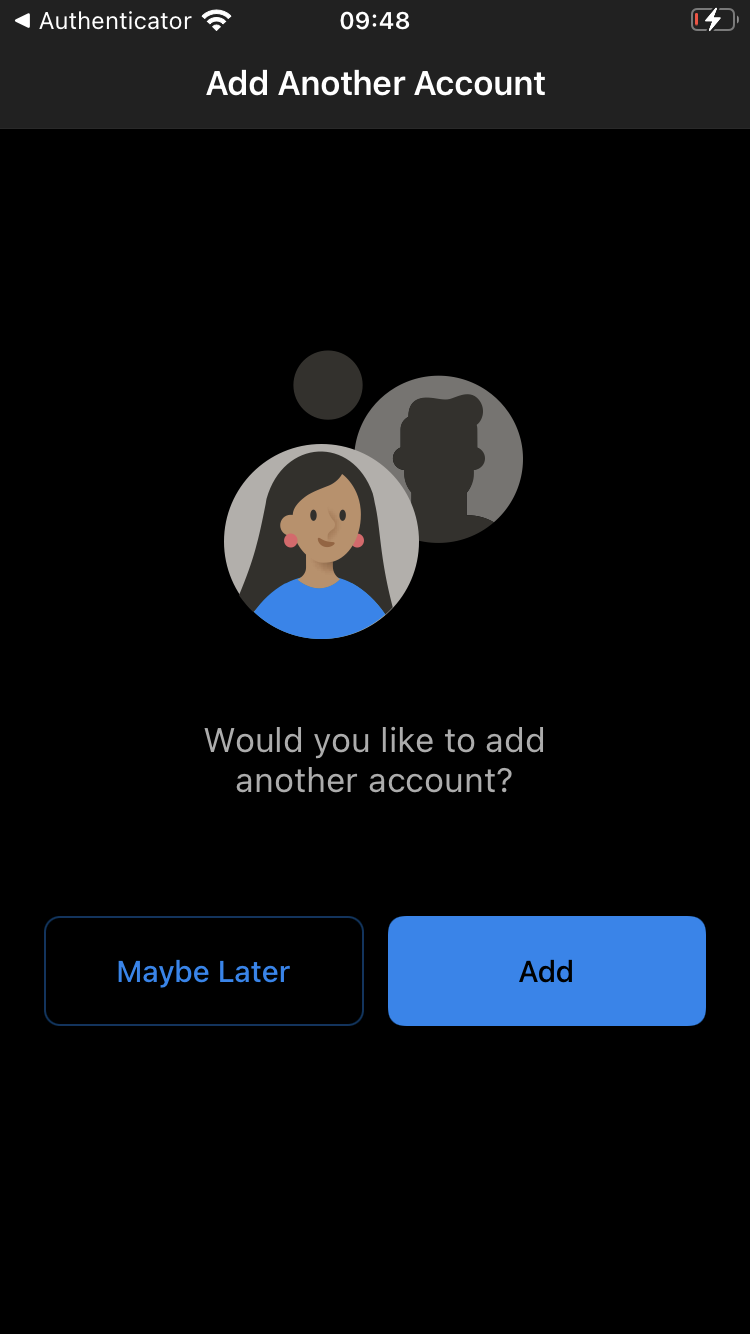Tap the woman's blue shirt

click(320, 608)
